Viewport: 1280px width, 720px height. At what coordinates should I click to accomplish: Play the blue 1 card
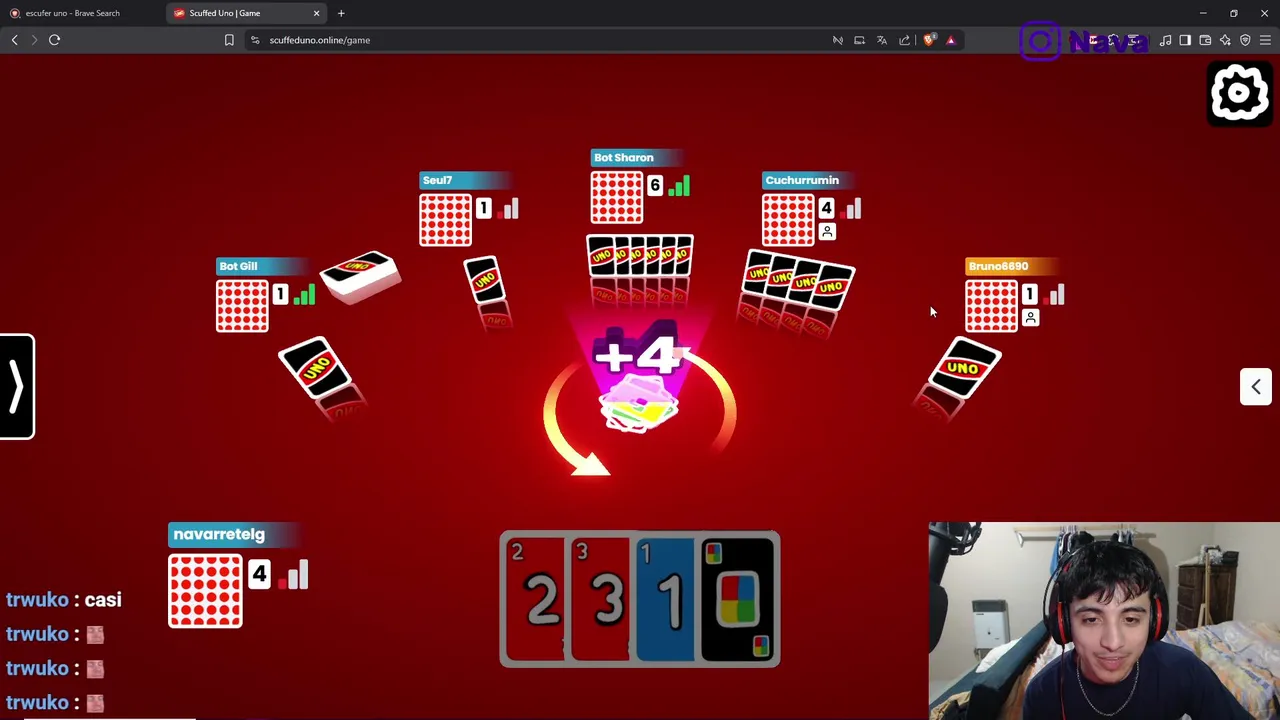coord(666,599)
